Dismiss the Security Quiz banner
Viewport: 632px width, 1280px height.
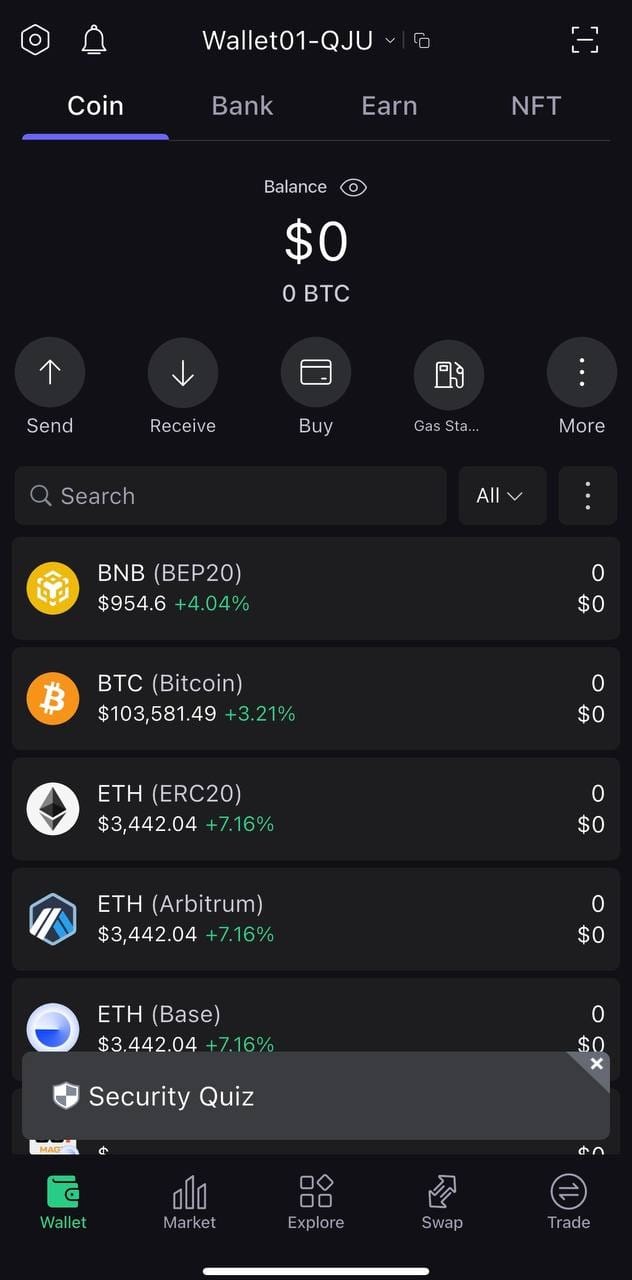597,1064
